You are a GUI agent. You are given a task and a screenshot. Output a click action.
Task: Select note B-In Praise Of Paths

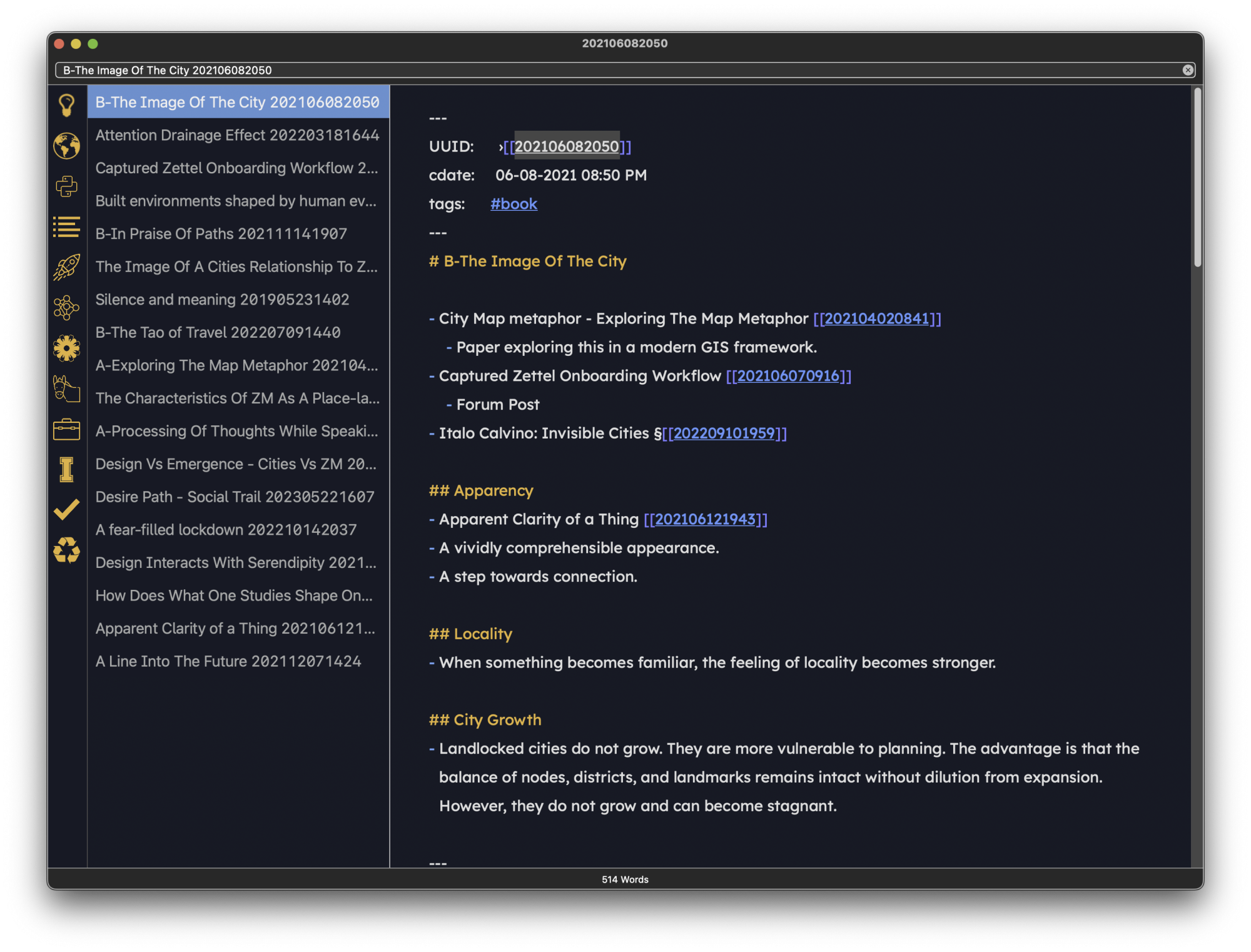point(238,233)
